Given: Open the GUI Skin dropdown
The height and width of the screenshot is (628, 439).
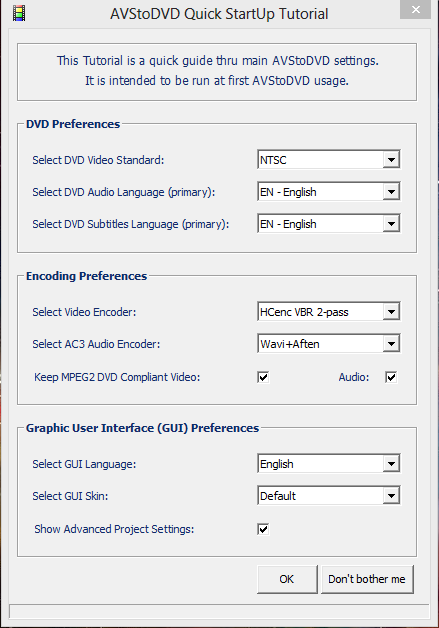Looking at the screenshot, I should click(329, 496).
